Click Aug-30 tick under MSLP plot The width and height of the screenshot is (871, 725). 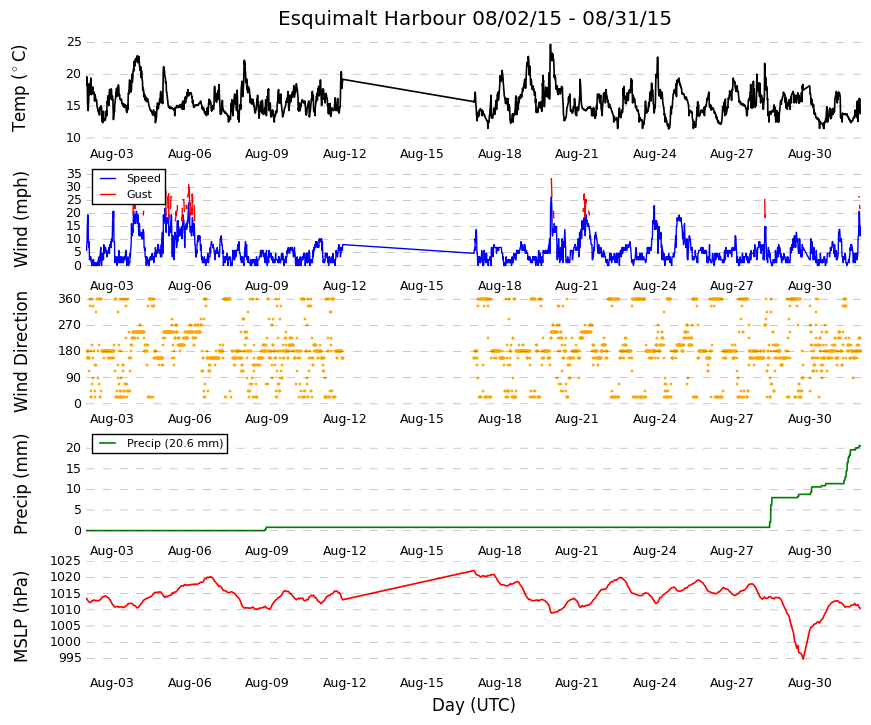coord(809,683)
